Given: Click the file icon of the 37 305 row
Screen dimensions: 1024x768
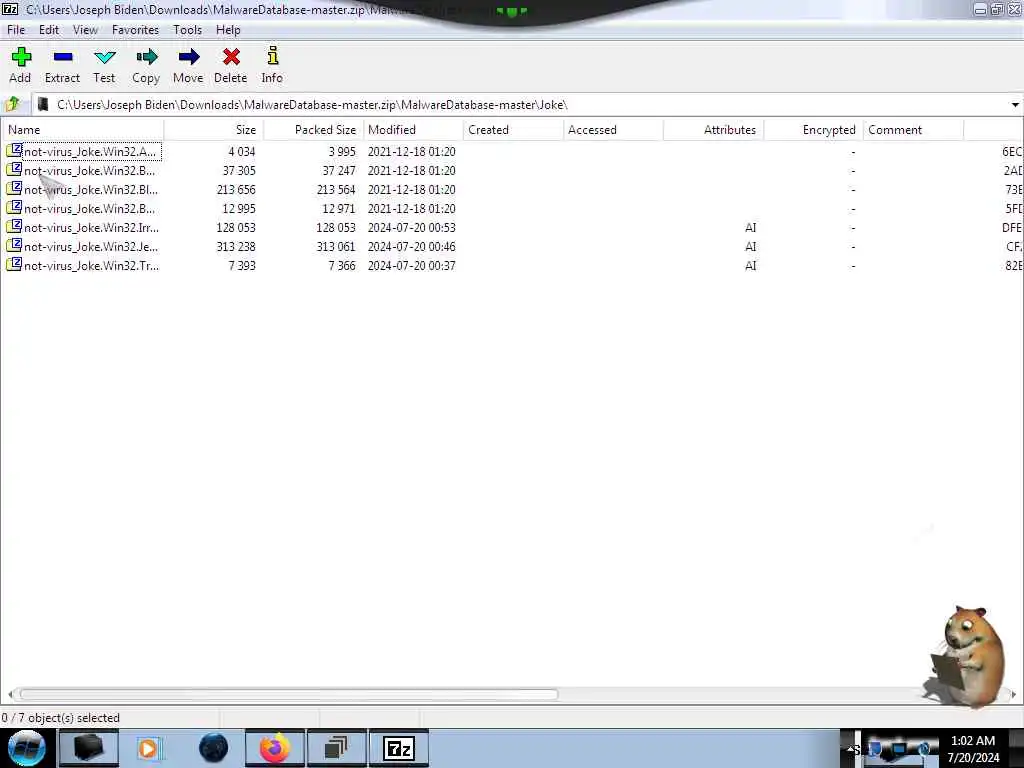Looking at the screenshot, I should pos(14,170).
